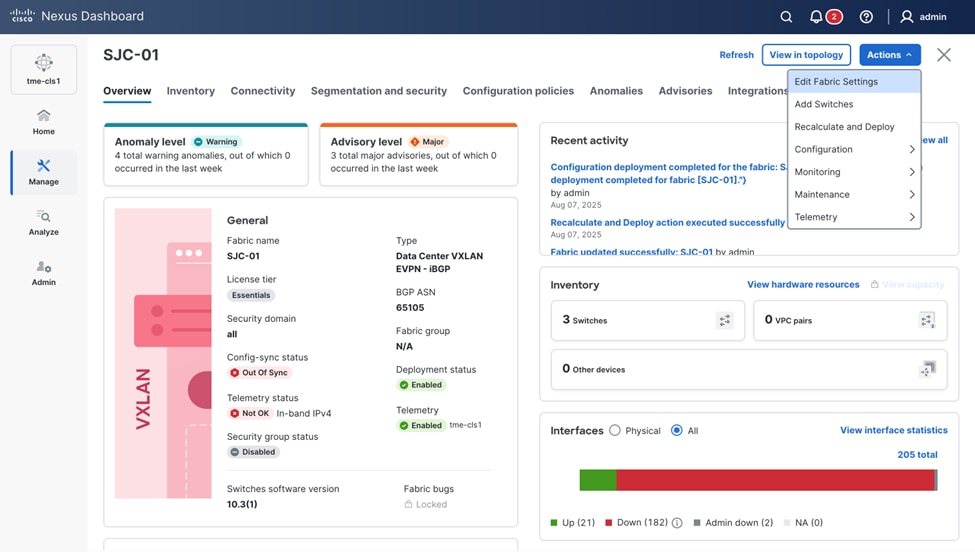Screen dimensions: 975x552
Task: Click the notification count badge 2
Action: (x=834, y=17)
